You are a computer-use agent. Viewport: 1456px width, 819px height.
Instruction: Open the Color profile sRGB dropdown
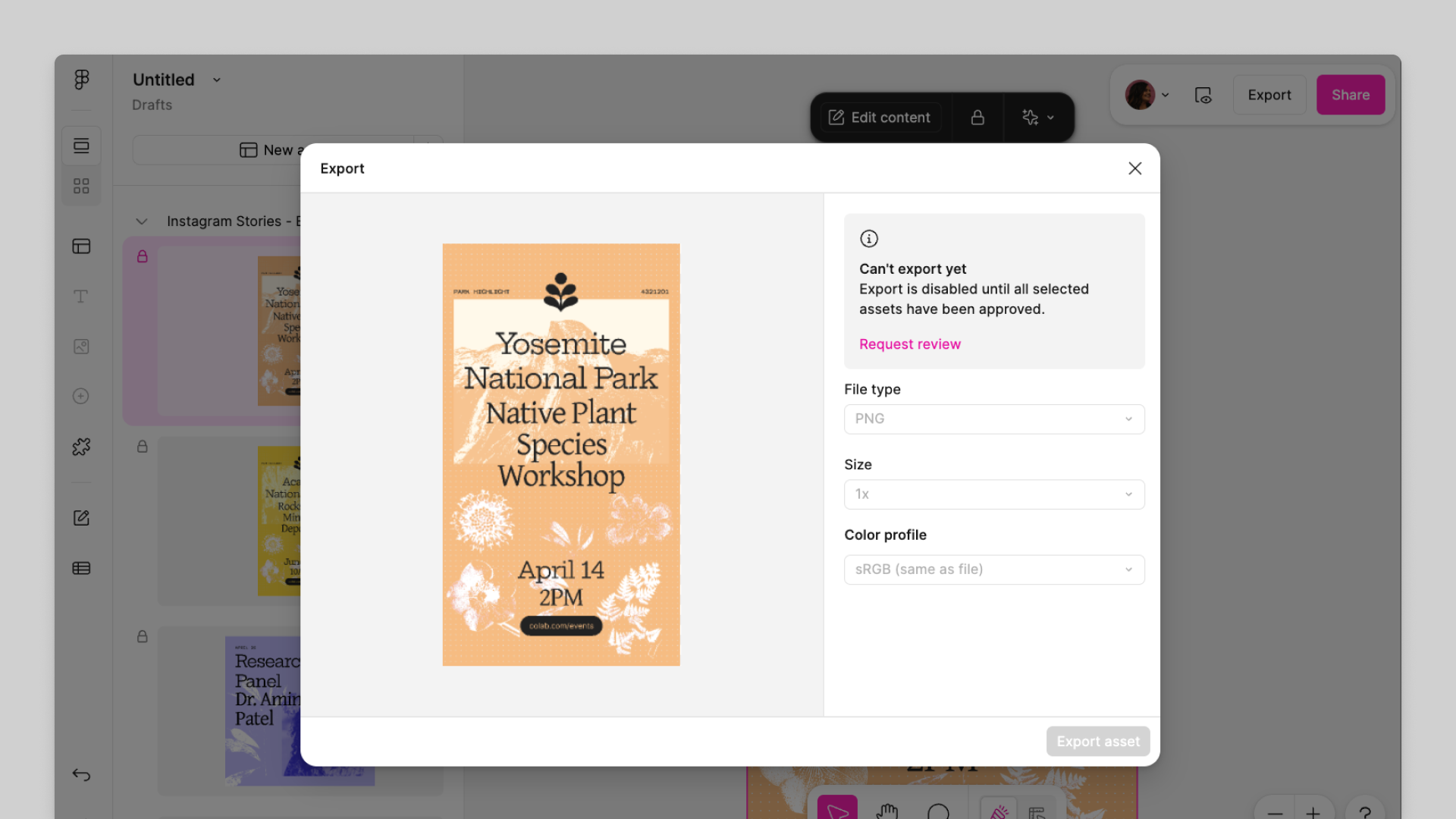click(x=994, y=570)
